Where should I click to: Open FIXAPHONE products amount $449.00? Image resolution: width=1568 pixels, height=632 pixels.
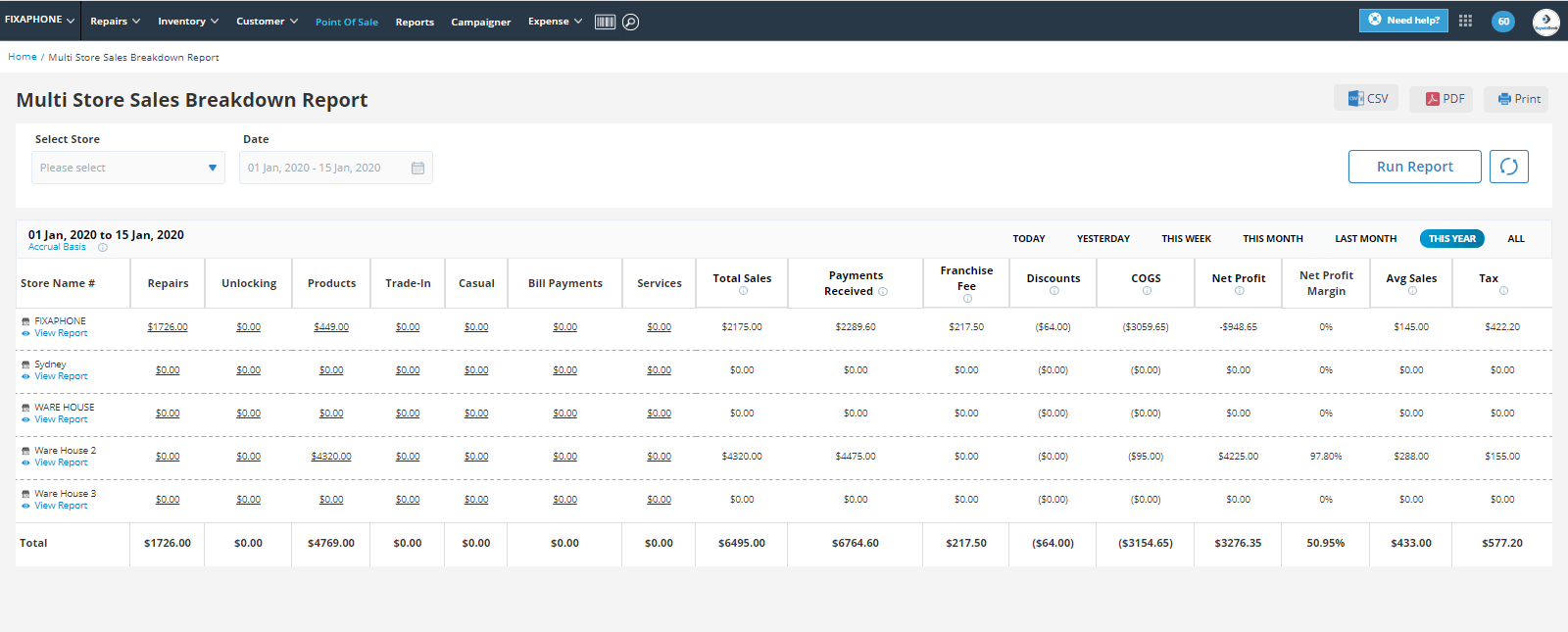pyautogui.click(x=331, y=327)
